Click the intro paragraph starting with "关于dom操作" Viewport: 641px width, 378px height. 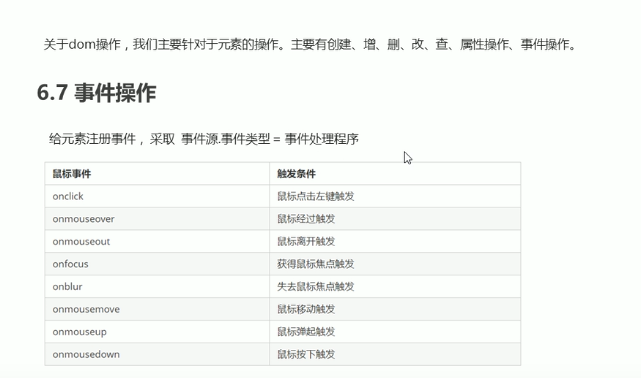[x=309, y=44]
